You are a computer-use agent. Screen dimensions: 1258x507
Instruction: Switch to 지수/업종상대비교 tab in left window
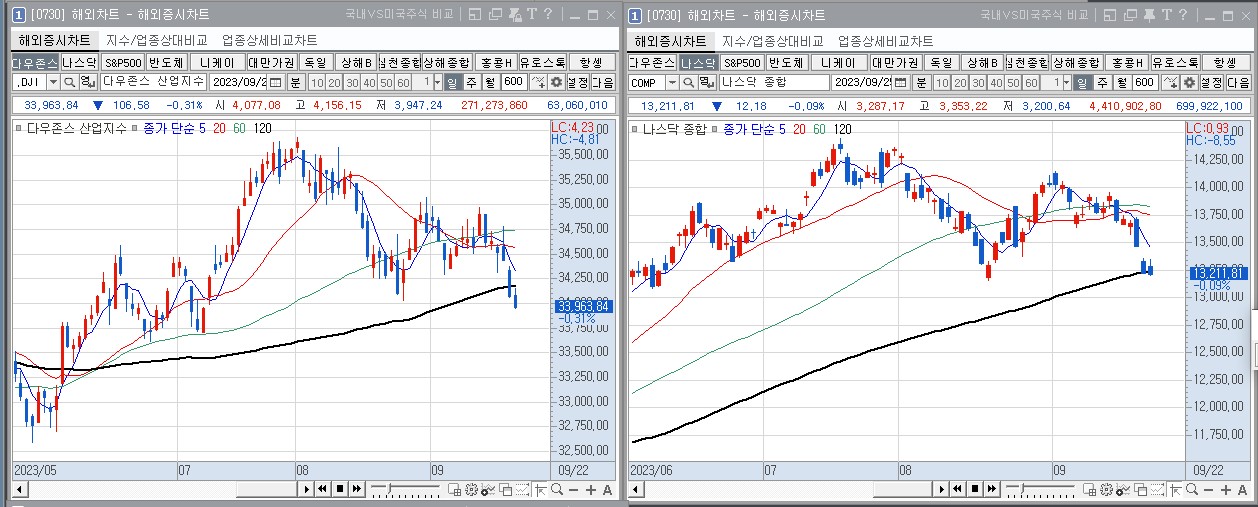click(156, 41)
